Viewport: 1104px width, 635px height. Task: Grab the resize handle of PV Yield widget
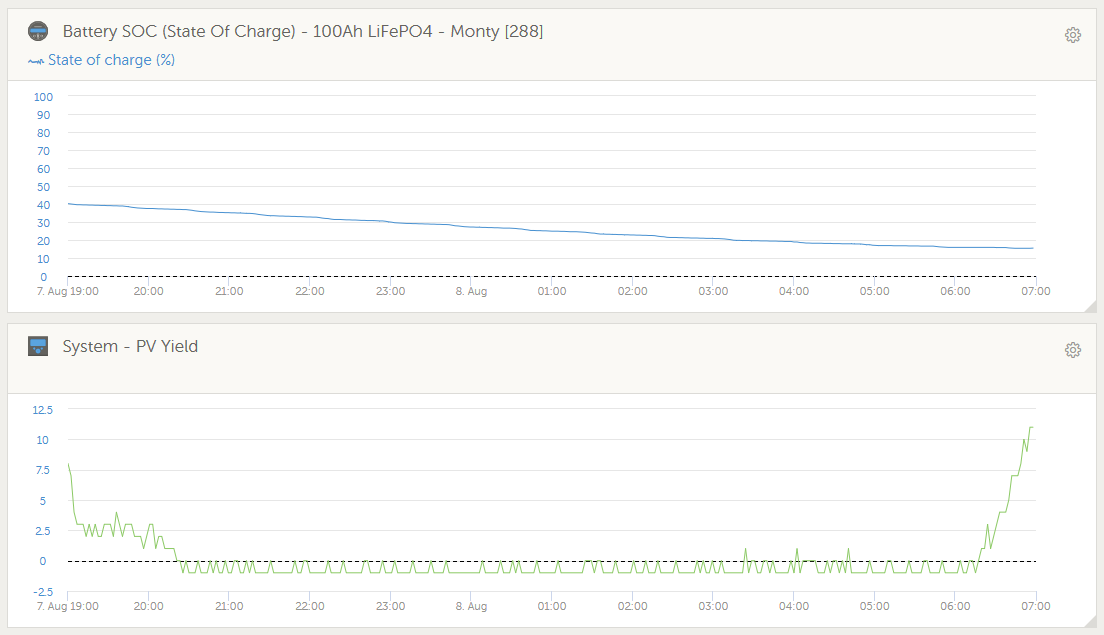pos(1090,621)
